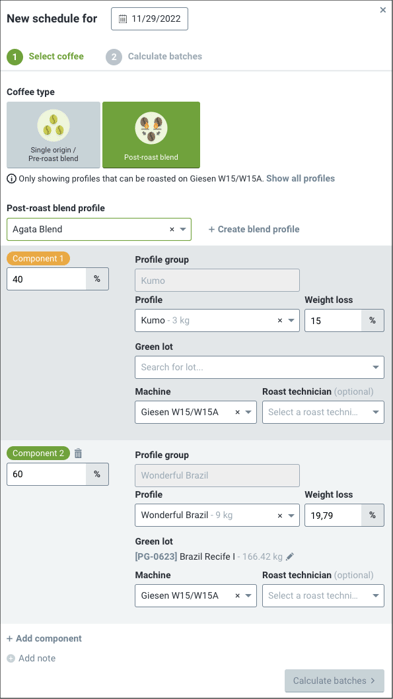Click Show all profiles link

300,179
